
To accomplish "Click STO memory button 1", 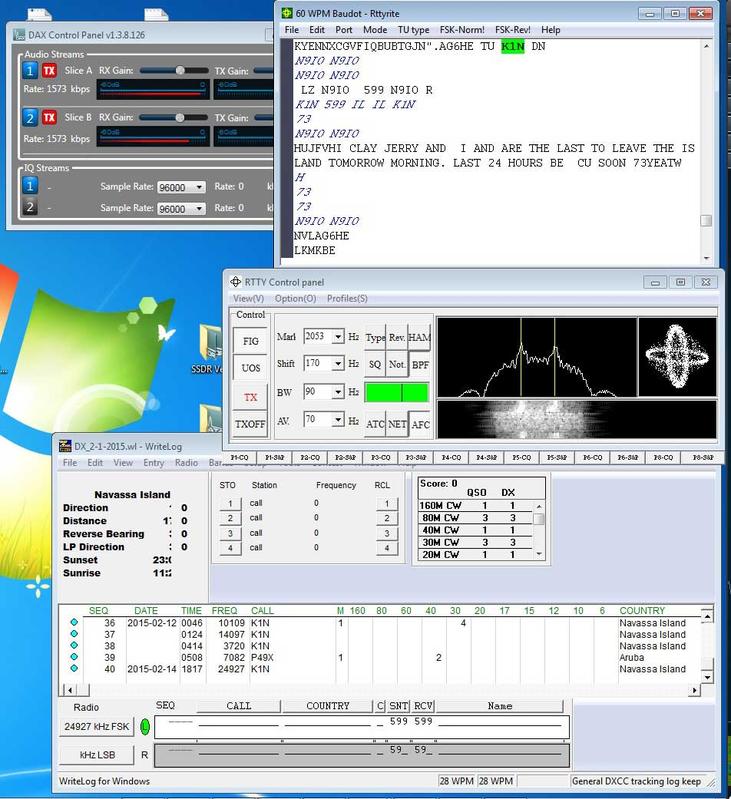I will pos(230,504).
